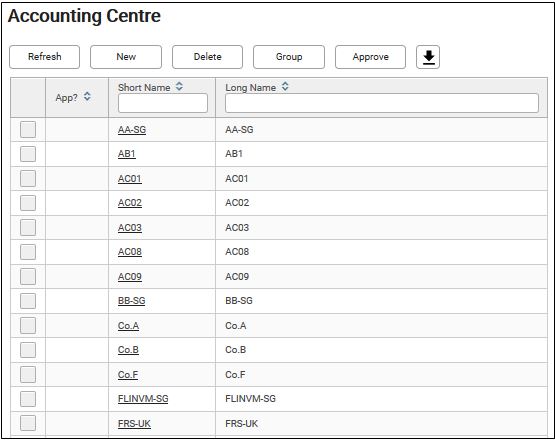Open the BB-SG record link
The height and width of the screenshot is (440, 555).
(132, 301)
